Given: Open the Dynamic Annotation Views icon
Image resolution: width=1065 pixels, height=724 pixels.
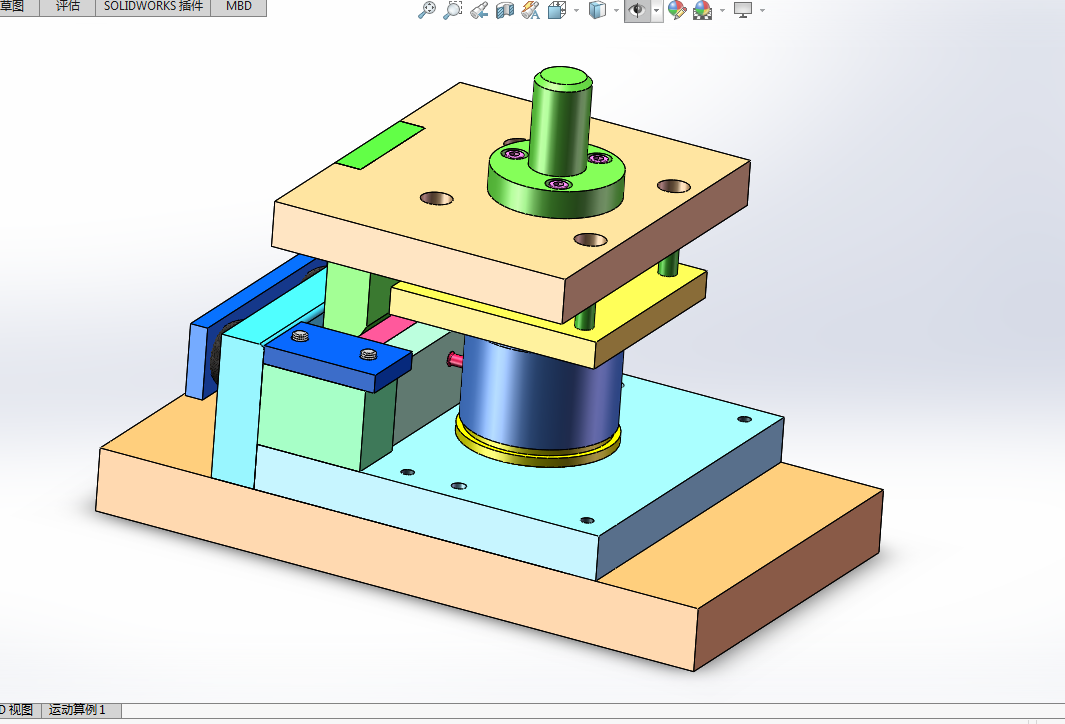Looking at the screenshot, I should [x=530, y=10].
